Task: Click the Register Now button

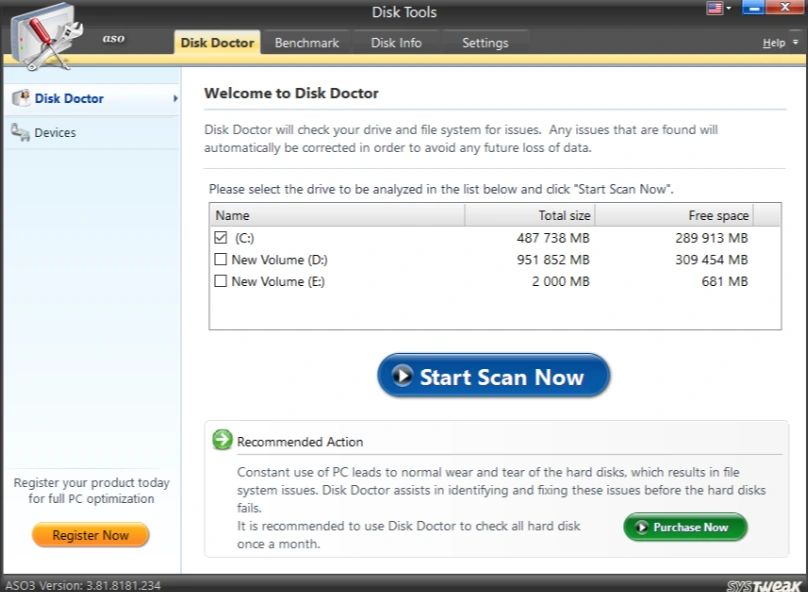Action: pos(90,535)
